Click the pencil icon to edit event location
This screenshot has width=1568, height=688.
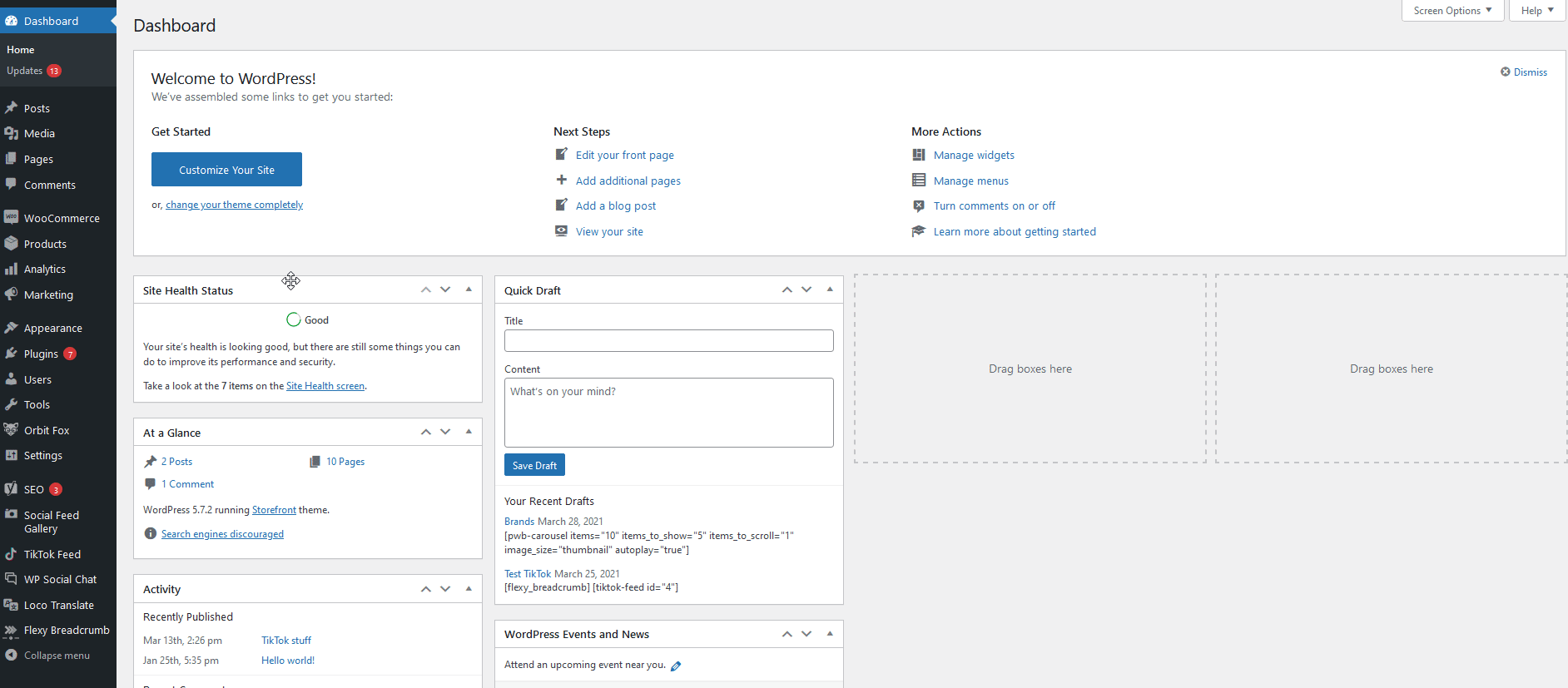(676, 666)
